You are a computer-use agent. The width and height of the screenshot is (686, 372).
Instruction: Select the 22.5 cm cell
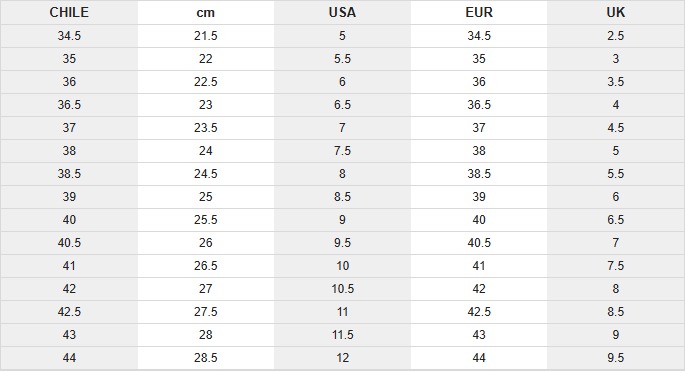(x=206, y=82)
